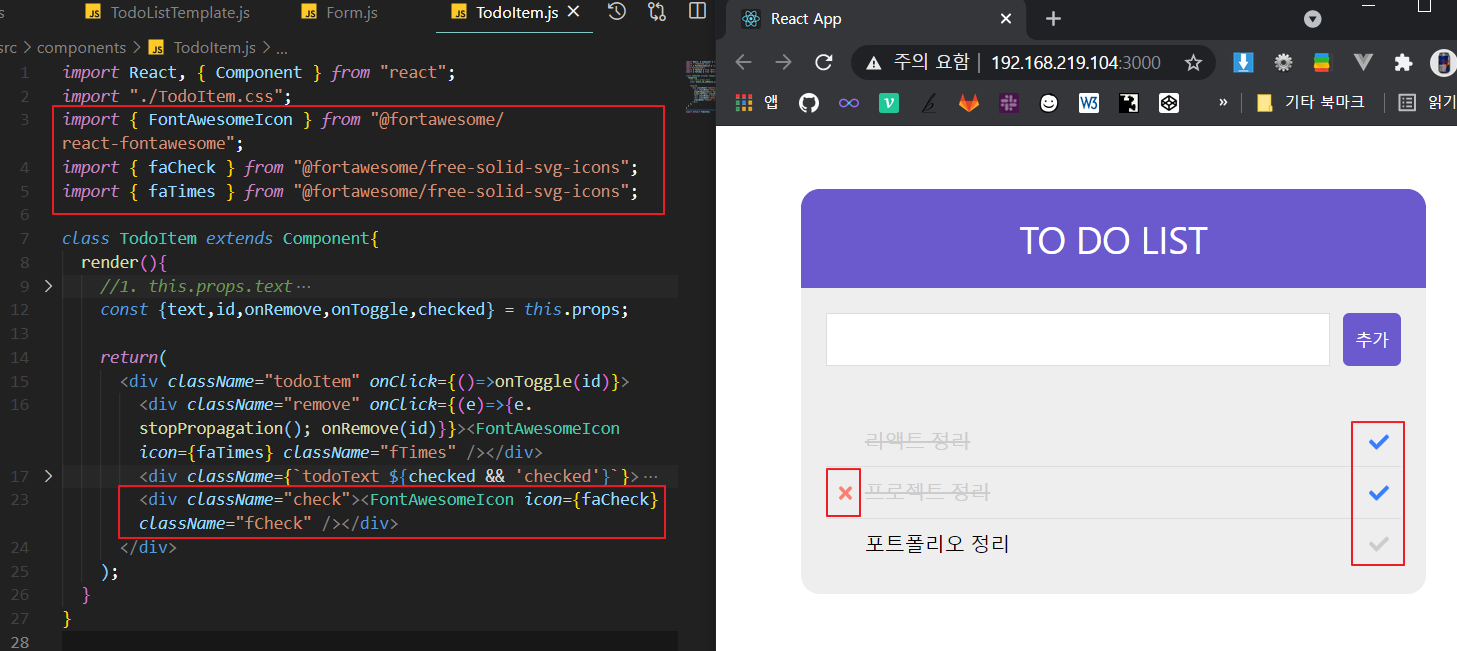Click the breadcrumb ellipsis after TodoItem.js
Screen dimensions: 1457x651
pos(282,48)
